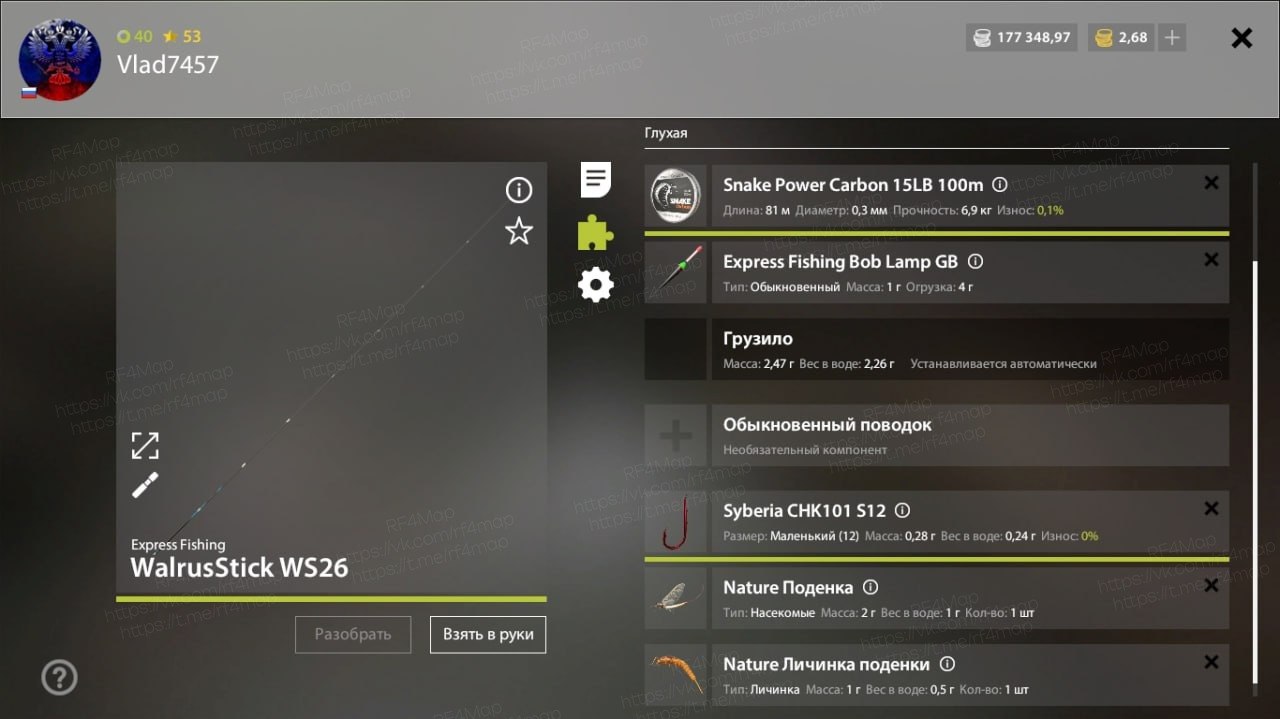
Task: Select the green puzzle components tab
Action: (x=596, y=233)
